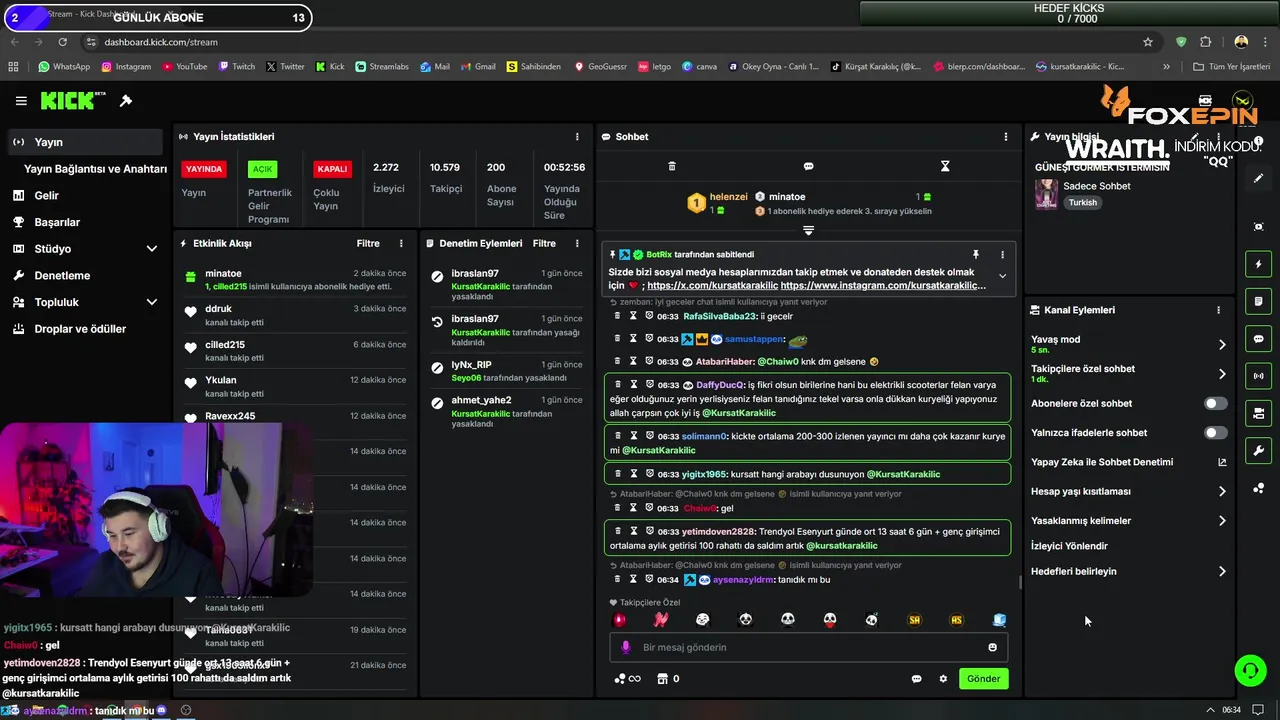Toggle Yalnızca ifadelerle sohbet switch

1215,433
